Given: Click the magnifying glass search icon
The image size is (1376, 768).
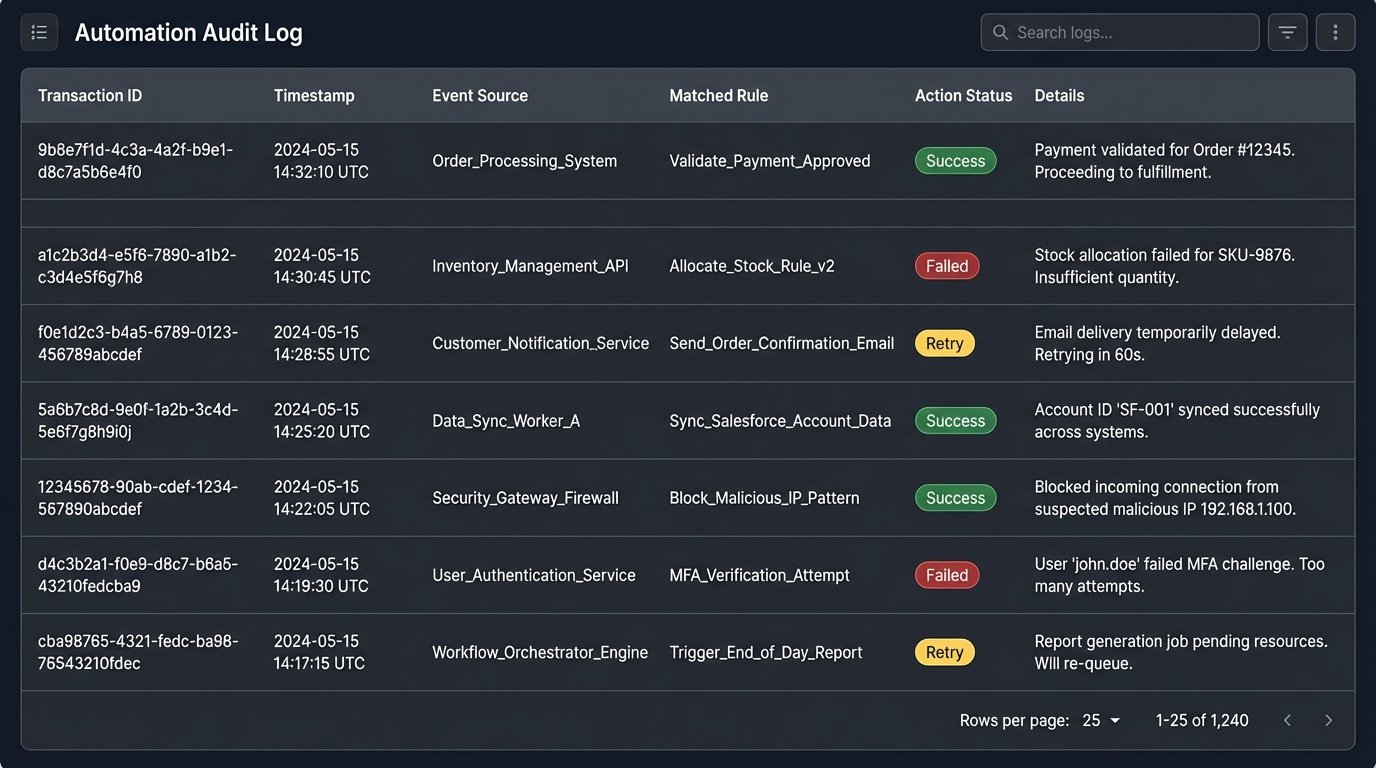Looking at the screenshot, I should [x=999, y=32].
